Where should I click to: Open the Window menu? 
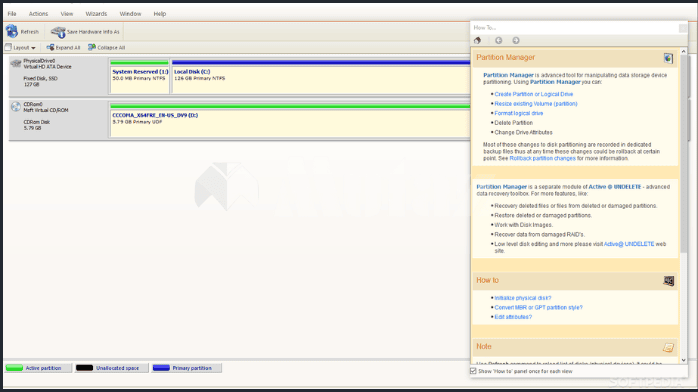(130, 14)
